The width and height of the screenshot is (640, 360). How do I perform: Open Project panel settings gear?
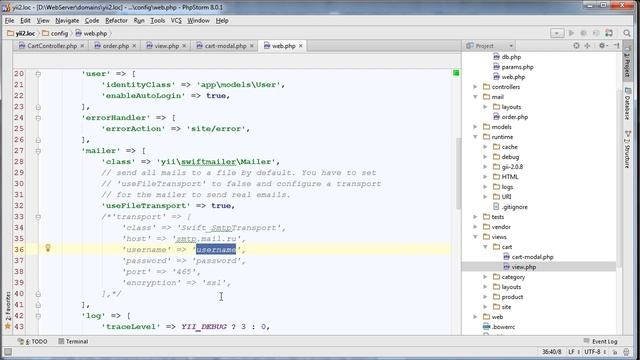[602, 46]
